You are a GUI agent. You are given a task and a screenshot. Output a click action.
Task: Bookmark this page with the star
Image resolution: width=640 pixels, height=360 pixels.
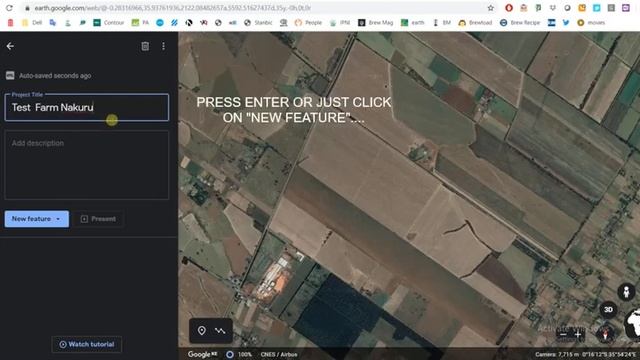pos(491,8)
